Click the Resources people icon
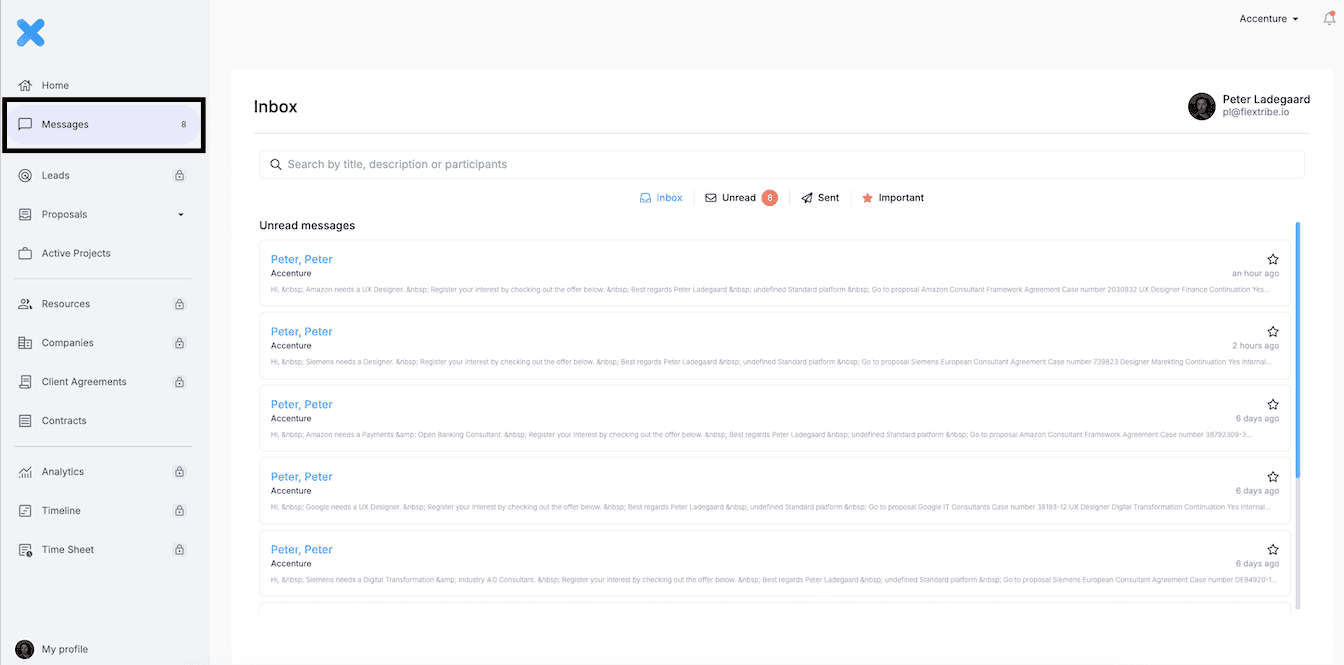The width and height of the screenshot is (1344, 665). (x=25, y=304)
